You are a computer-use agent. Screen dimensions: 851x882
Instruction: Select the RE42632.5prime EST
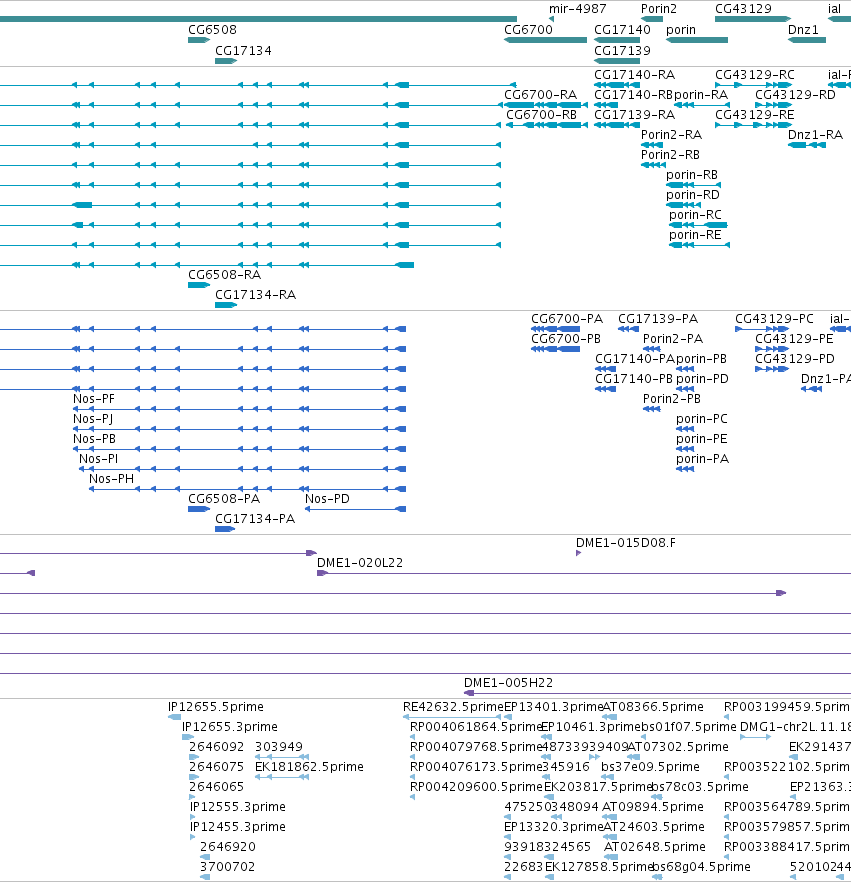point(452,717)
